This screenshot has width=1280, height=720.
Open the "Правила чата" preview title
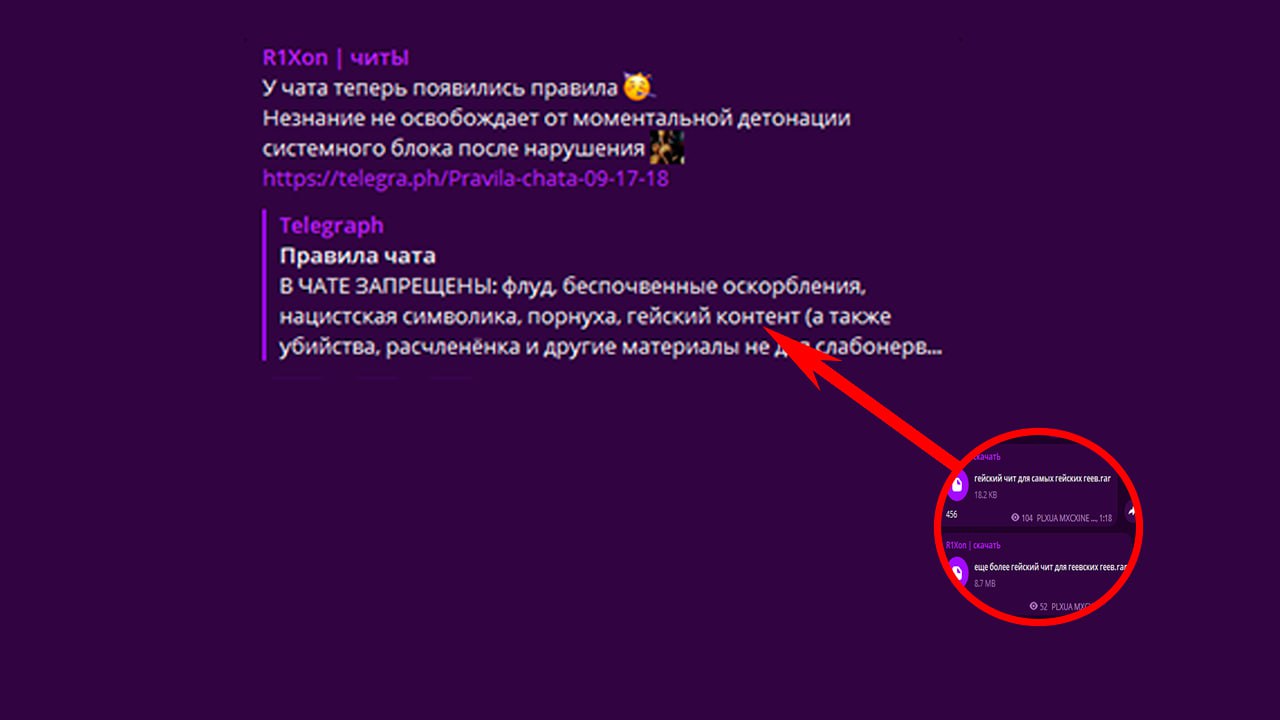[x=357, y=256]
